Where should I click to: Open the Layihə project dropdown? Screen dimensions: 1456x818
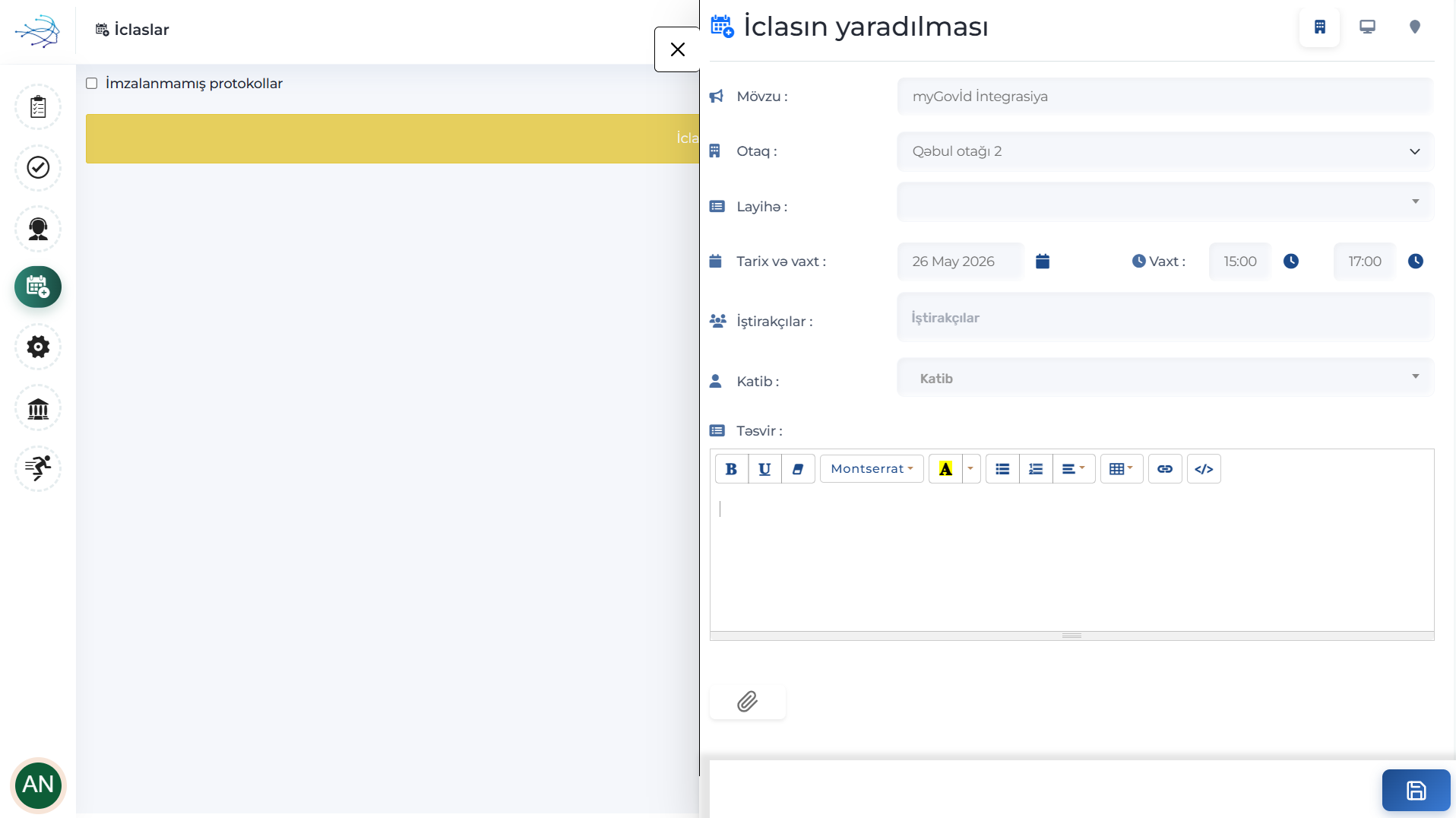[1165, 201]
